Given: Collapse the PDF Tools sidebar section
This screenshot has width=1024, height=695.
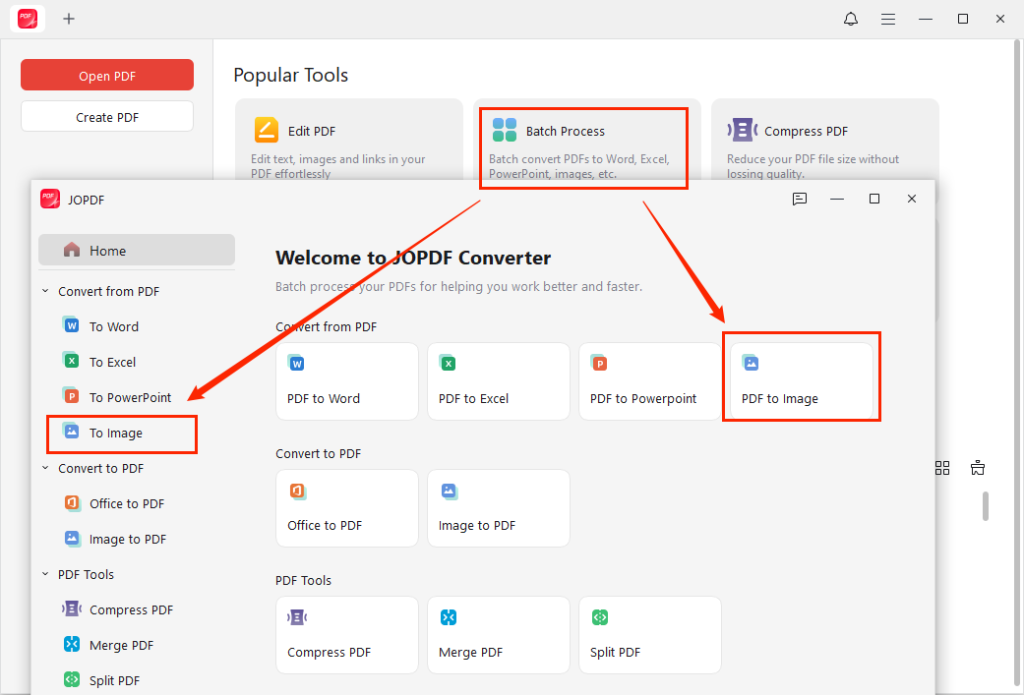Looking at the screenshot, I should (x=45, y=574).
